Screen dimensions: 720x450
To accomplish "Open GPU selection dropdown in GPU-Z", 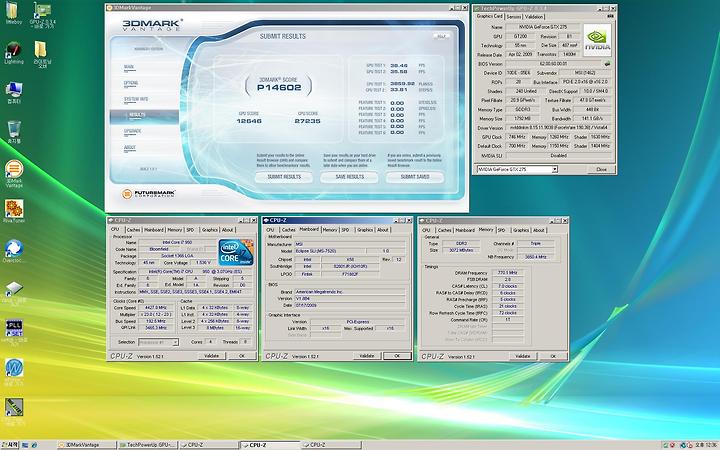I will click(554, 169).
